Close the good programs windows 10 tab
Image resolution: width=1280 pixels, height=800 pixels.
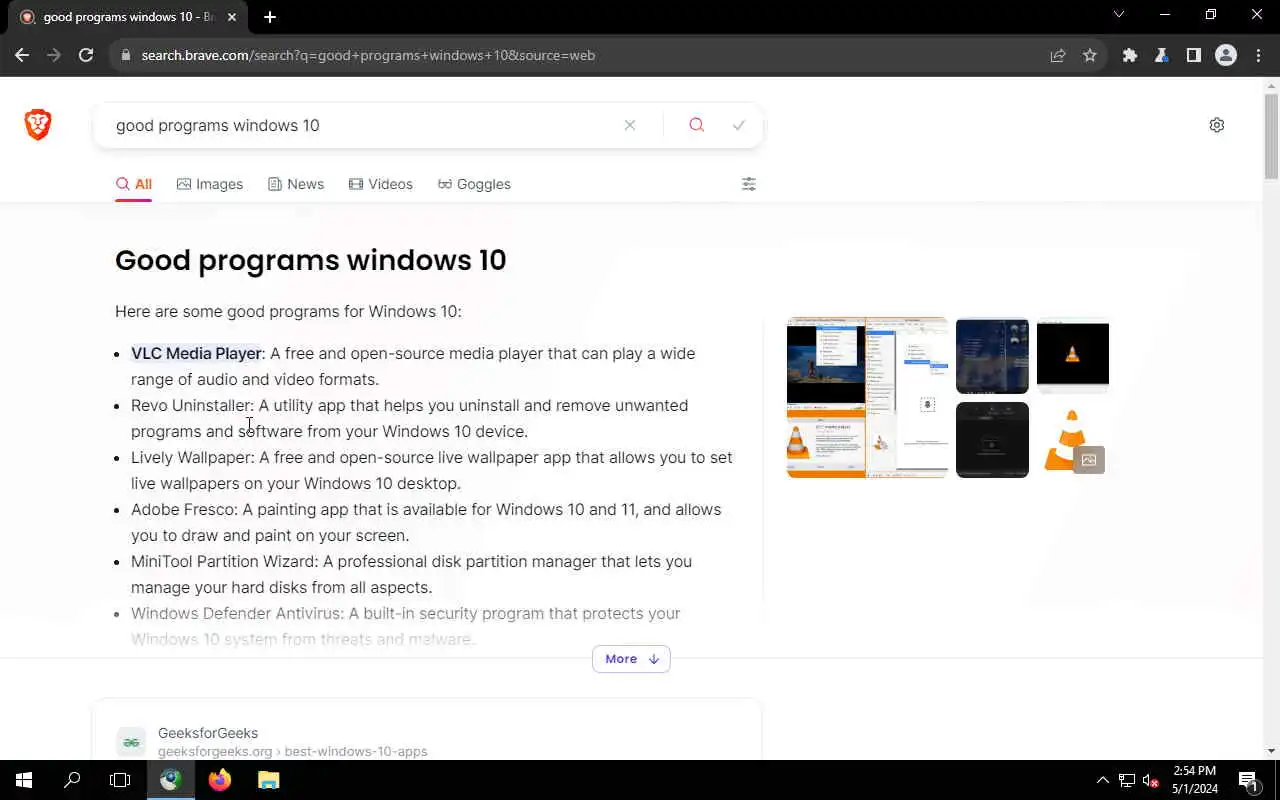click(x=233, y=17)
